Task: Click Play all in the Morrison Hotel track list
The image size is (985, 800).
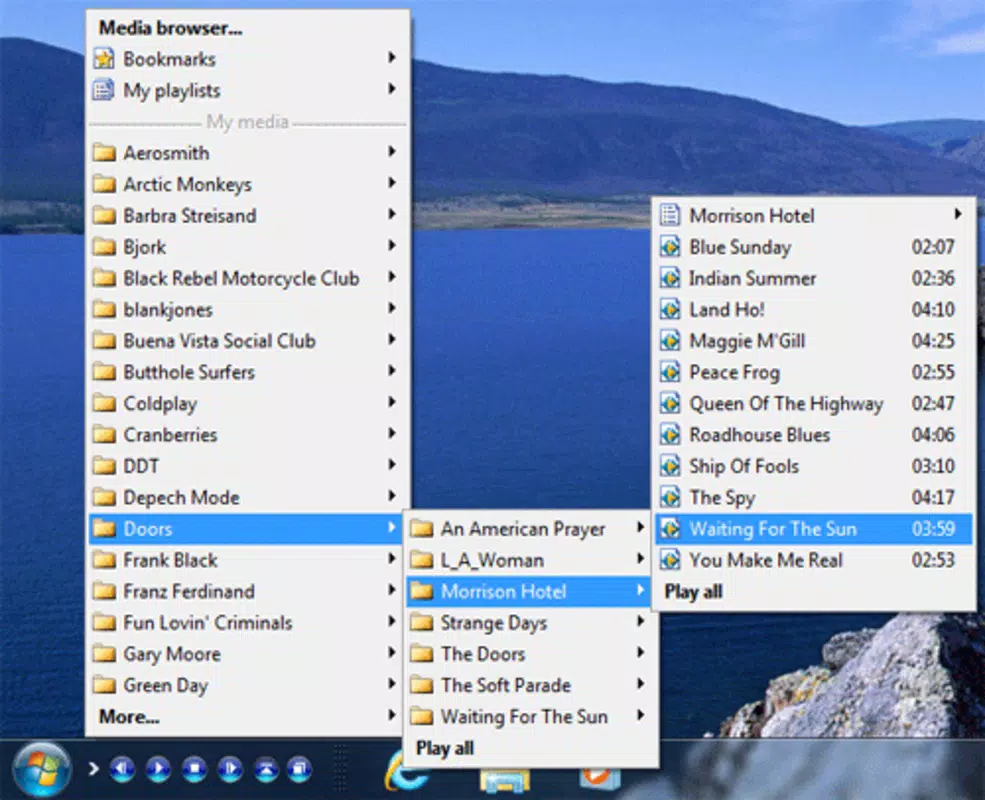Action: (x=694, y=592)
